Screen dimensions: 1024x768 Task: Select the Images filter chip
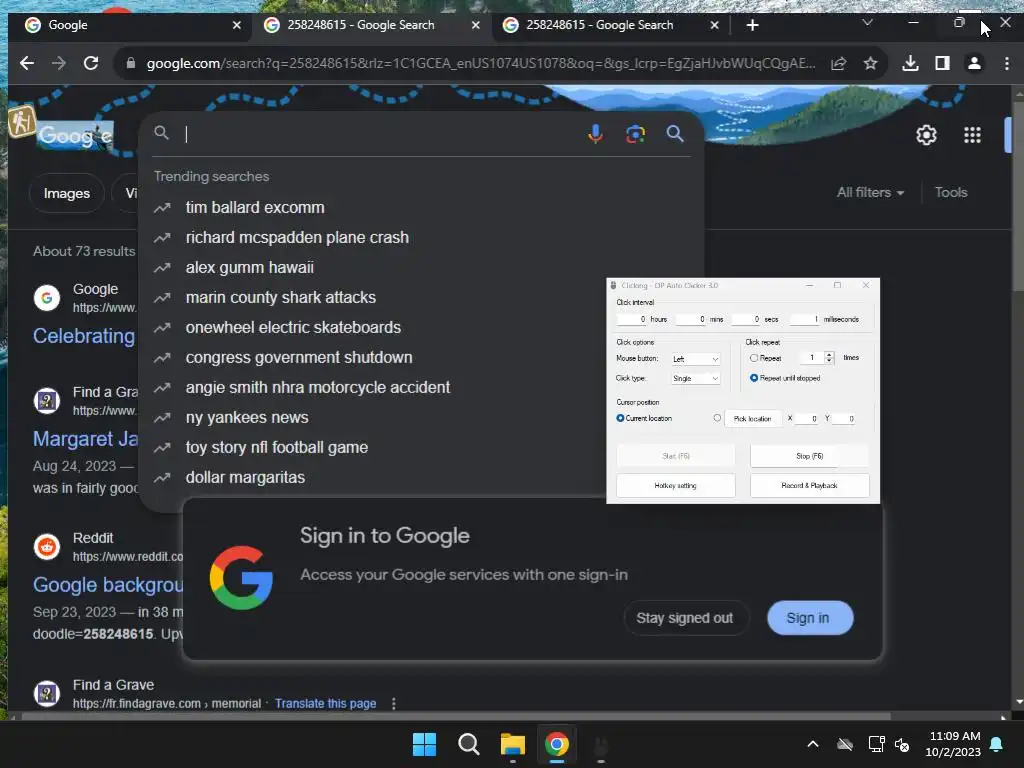67,193
